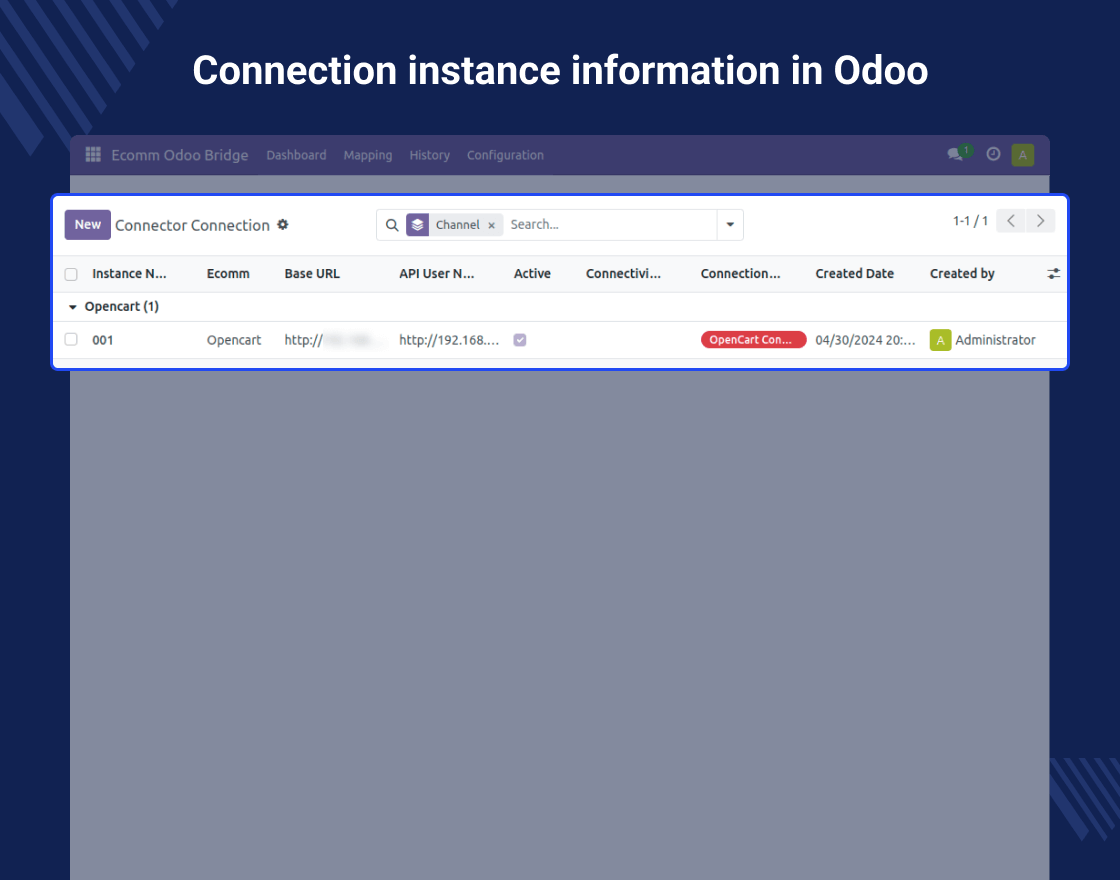The image size is (1120, 880).
Task: Open the apps grid menu icon
Action: (x=93, y=154)
